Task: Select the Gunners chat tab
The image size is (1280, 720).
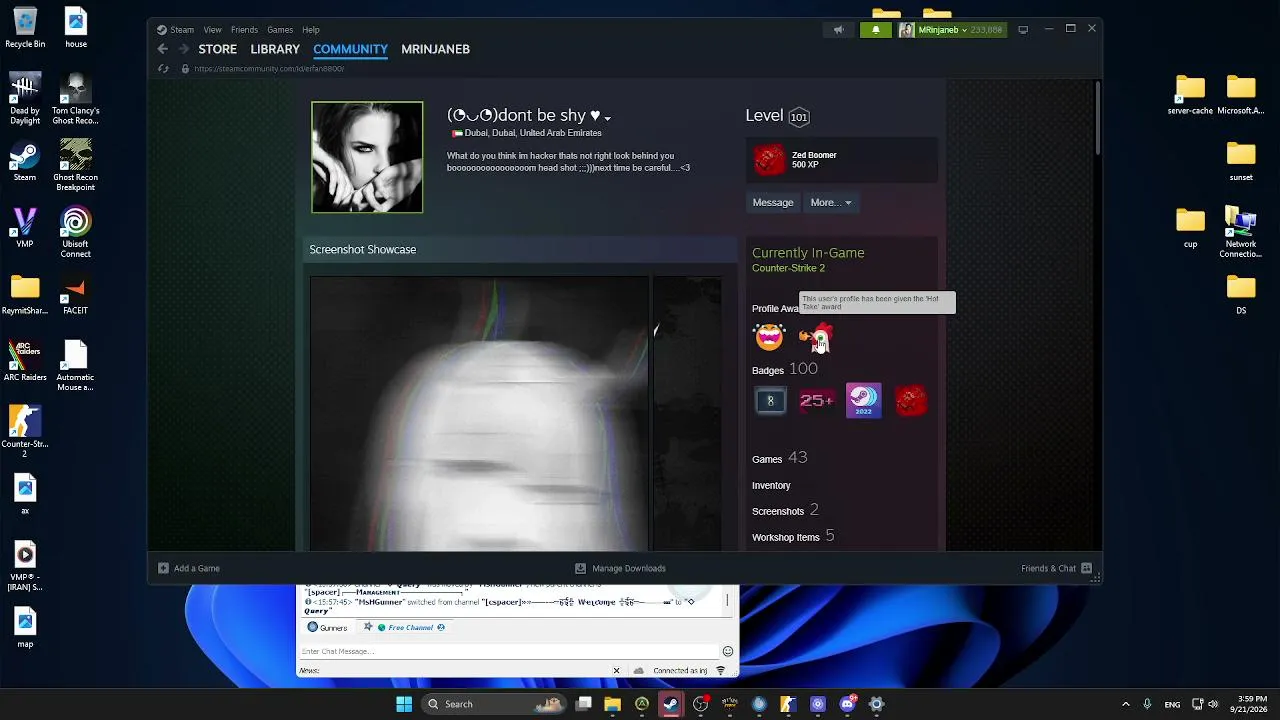Action: click(327, 627)
